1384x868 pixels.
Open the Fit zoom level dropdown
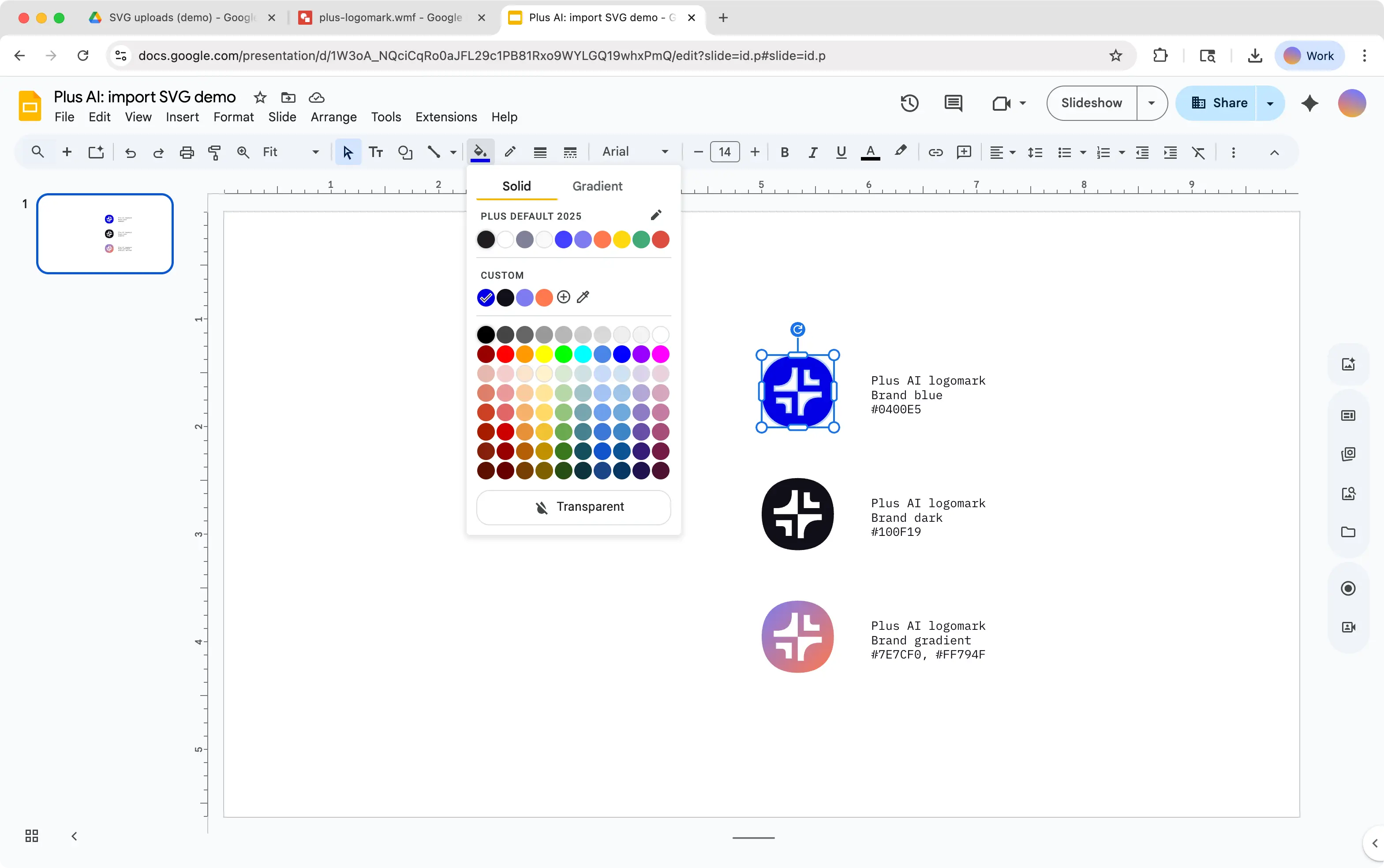tap(291, 152)
